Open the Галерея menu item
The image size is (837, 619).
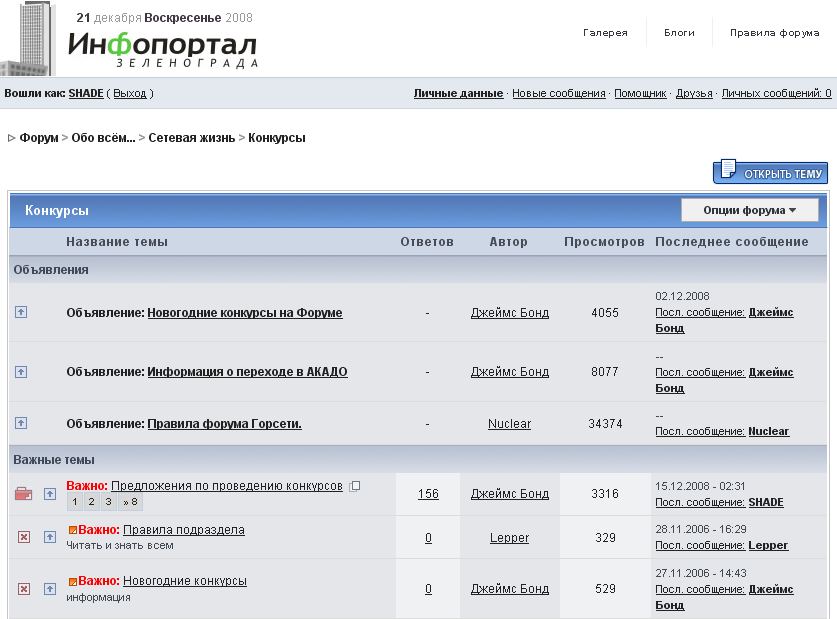pos(605,33)
